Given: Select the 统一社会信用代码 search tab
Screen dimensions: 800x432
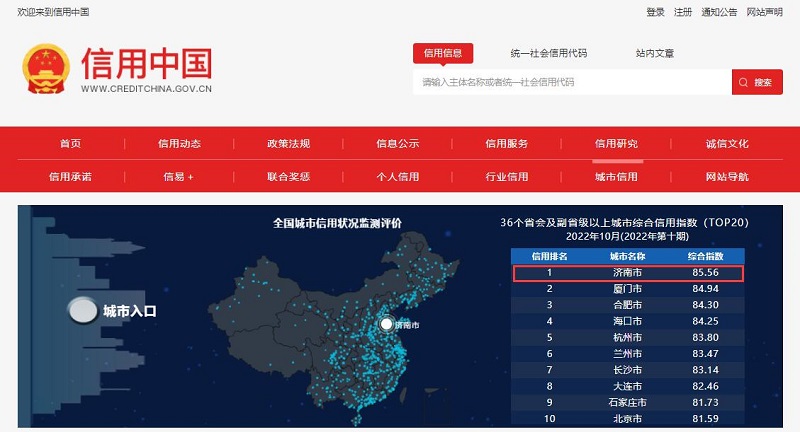Looking at the screenshot, I should click(x=548, y=53).
